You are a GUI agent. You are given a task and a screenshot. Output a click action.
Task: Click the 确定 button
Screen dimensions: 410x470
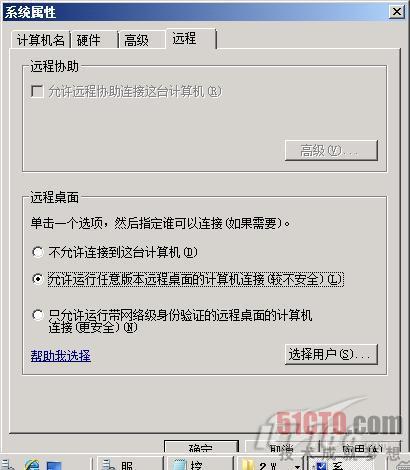(x=201, y=447)
